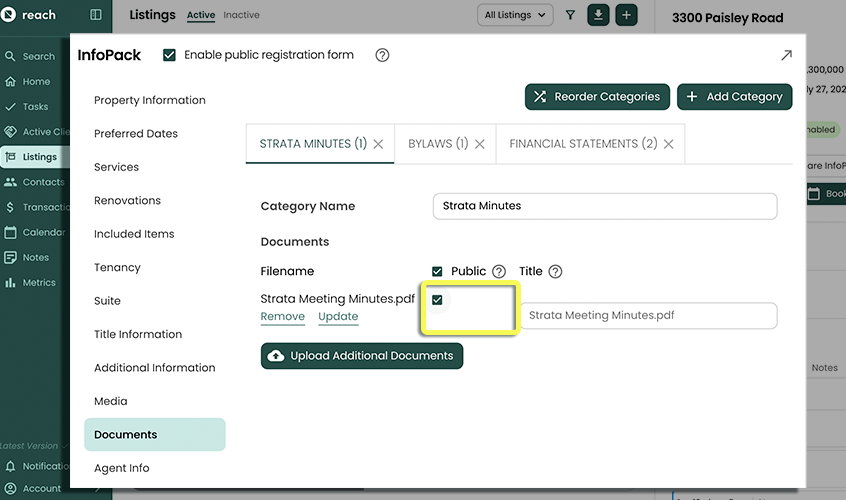Image resolution: width=846 pixels, height=500 pixels.
Task: Click the Add Category button
Action: pyautogui.click(x=734, y=97)
